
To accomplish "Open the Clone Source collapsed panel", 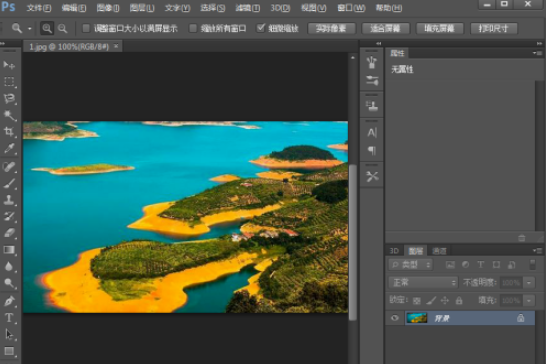I will [372, 106].
